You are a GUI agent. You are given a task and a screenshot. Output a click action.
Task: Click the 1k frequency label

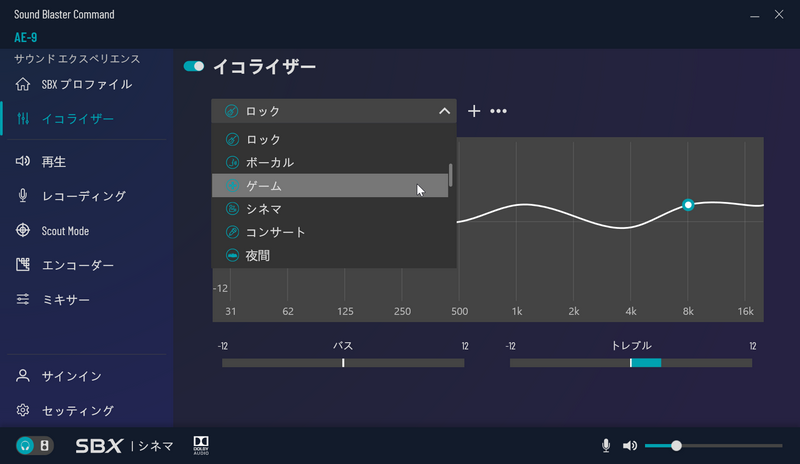click(516, 311)
